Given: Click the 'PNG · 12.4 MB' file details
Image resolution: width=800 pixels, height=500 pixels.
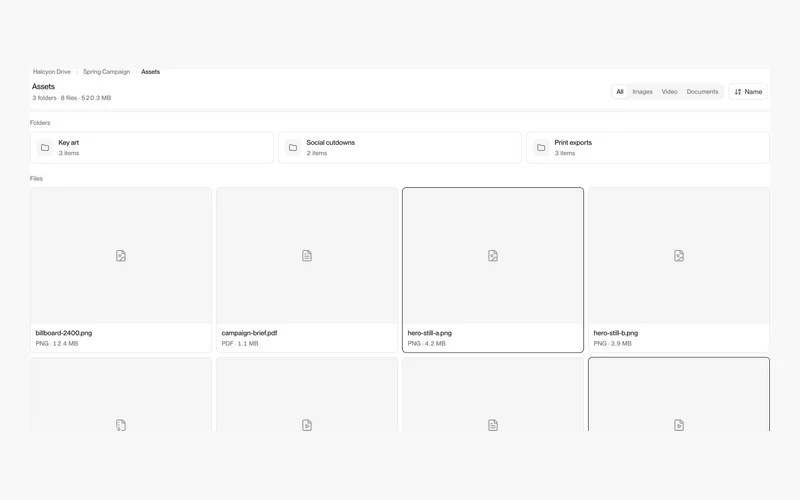Looking at the screenshot, I should [57, 343].
